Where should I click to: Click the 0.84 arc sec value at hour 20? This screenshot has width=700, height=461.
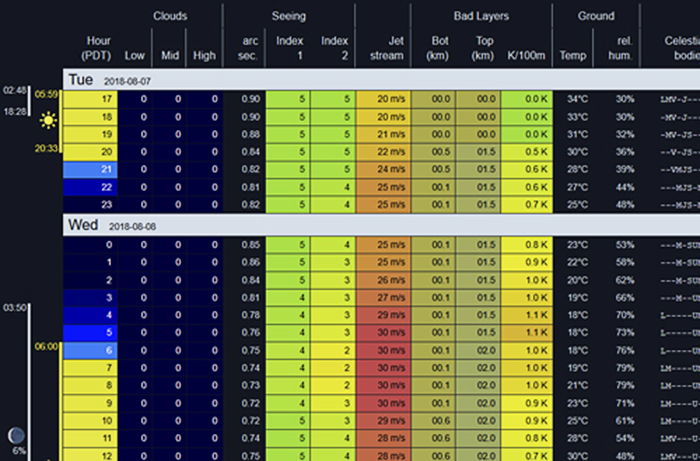250,152
